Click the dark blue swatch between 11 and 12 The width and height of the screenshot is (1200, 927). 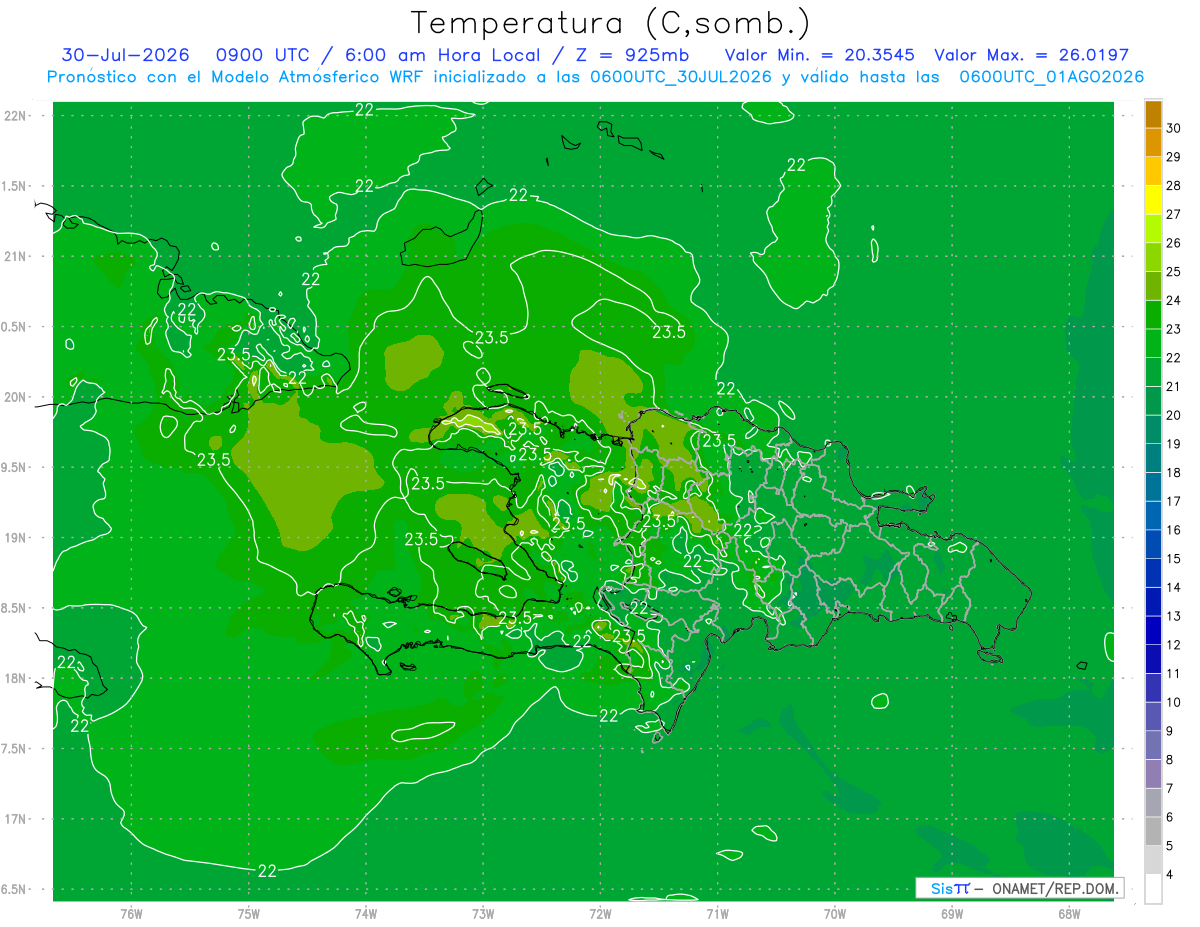[1153, 660]
